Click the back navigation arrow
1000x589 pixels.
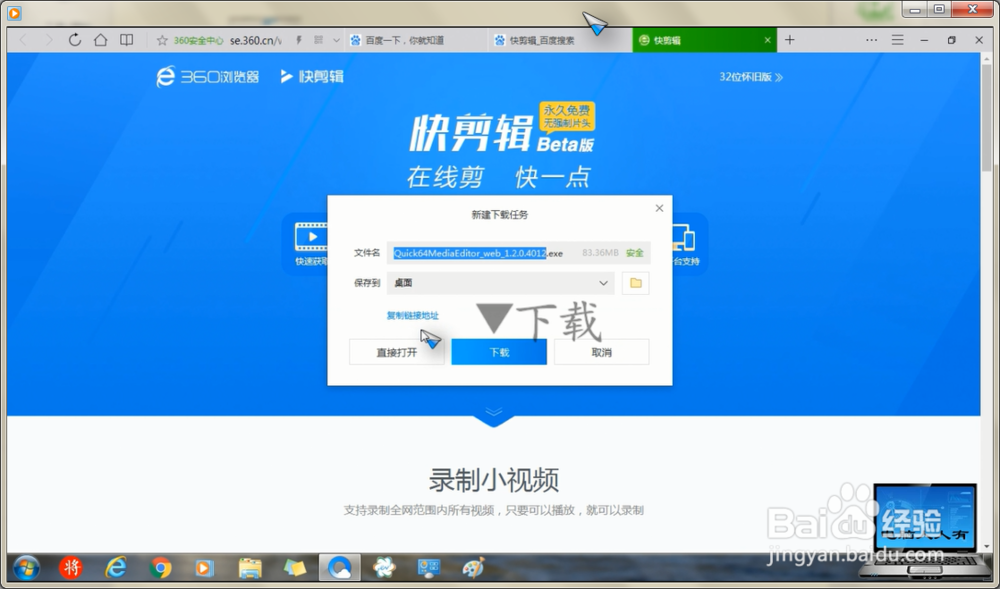(x=24, y=40)
